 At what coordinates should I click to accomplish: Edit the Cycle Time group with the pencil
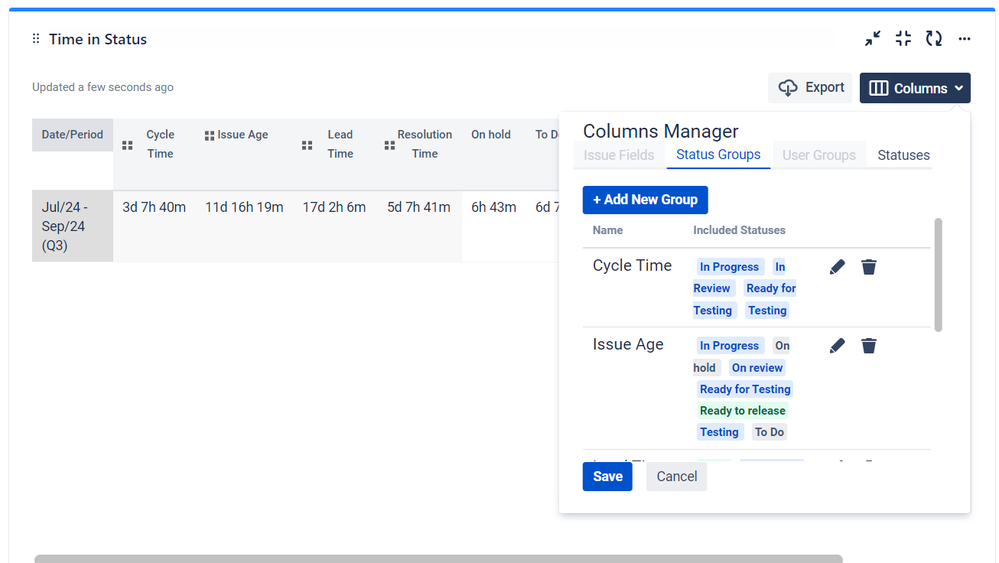point(837,267)
